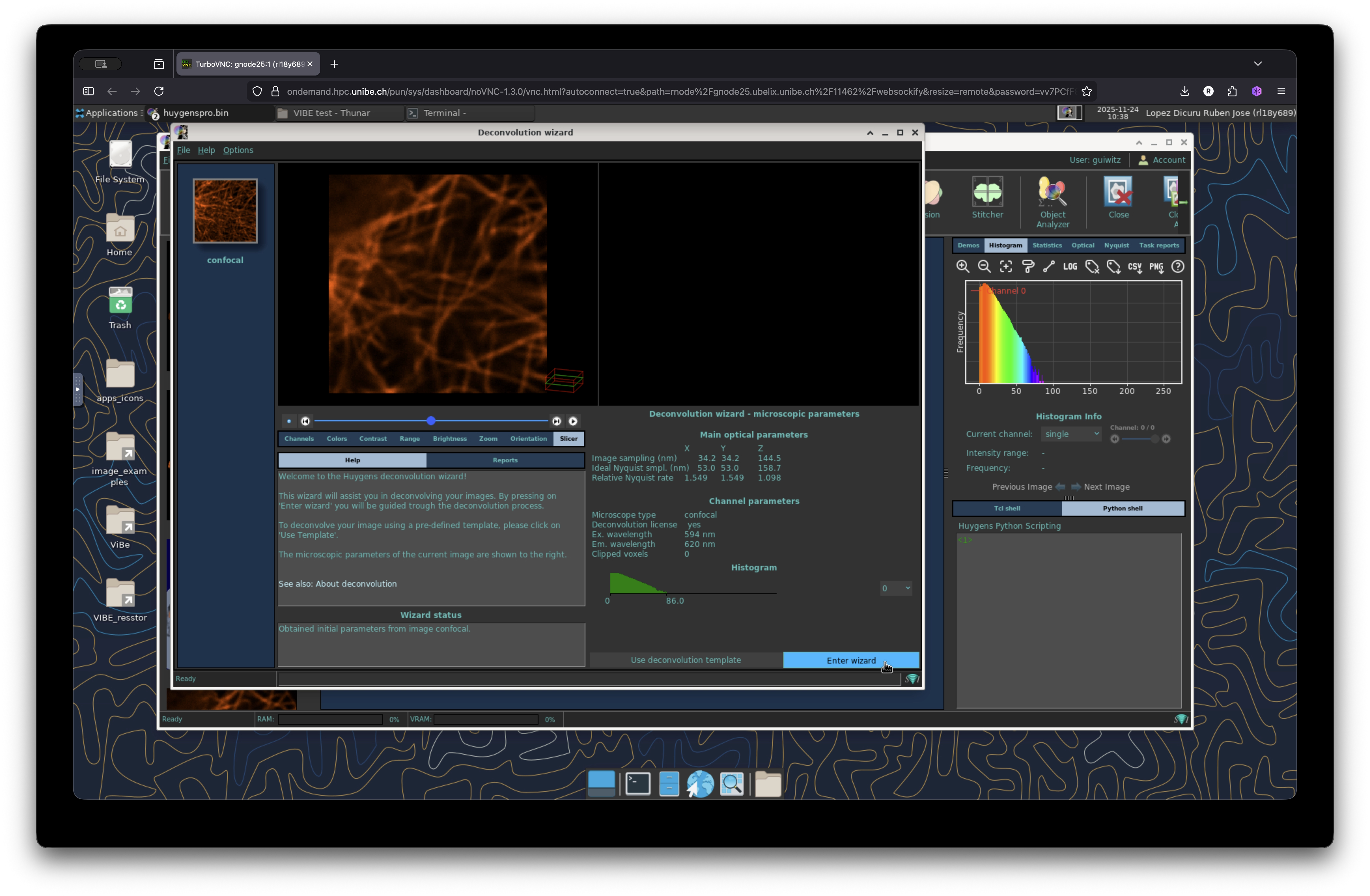Click Use deconvolution template
Image resolution: width=1370 pixels, height=896 pixels.
[x=685, y=660]
